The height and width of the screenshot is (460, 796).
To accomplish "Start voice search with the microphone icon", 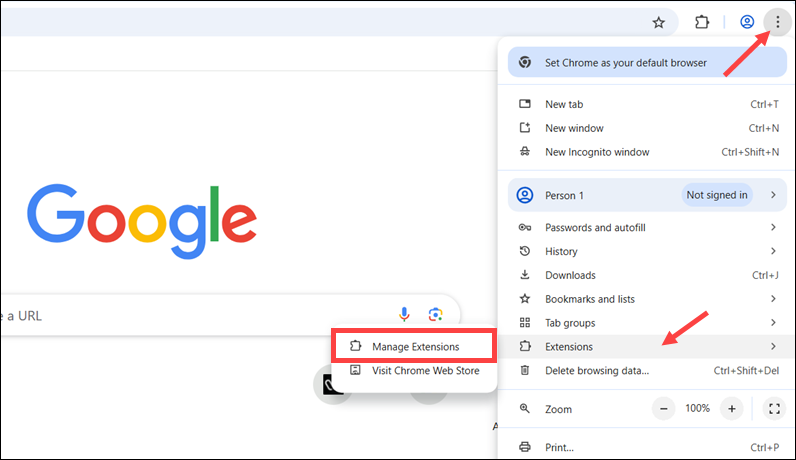I will [404, 315].
